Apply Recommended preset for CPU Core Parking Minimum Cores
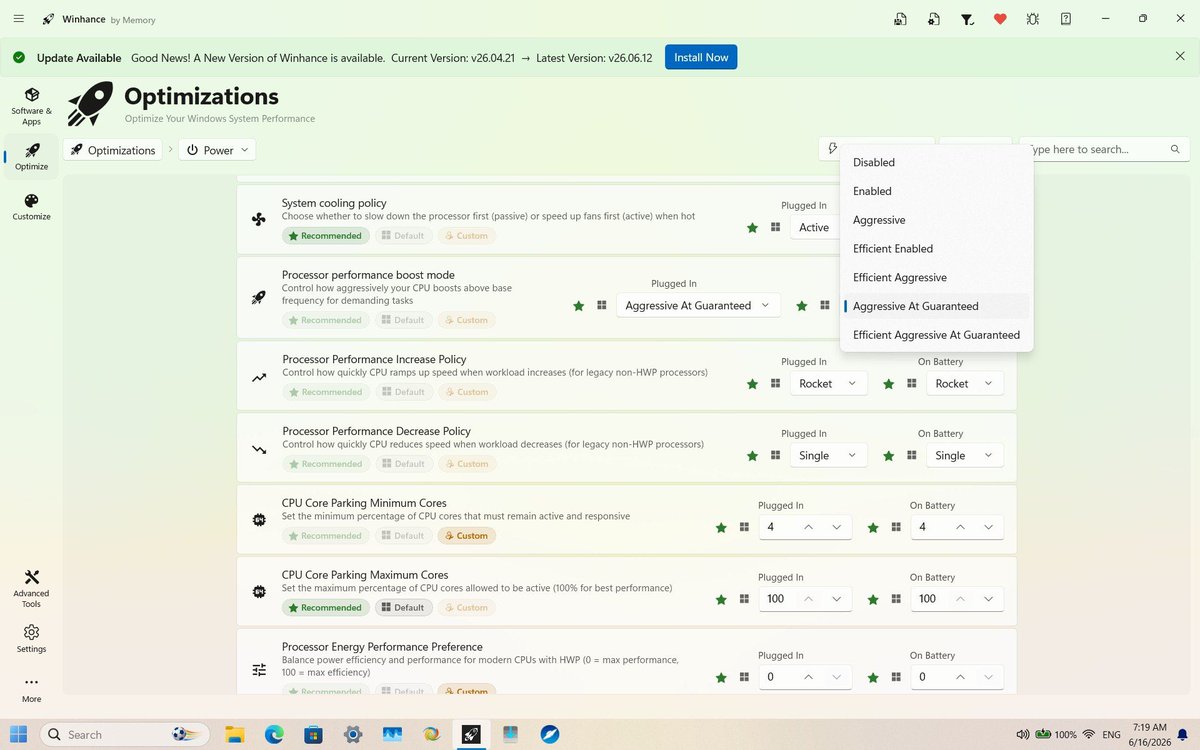Viewport: 1200px width, 750px height. pos(326,536)
